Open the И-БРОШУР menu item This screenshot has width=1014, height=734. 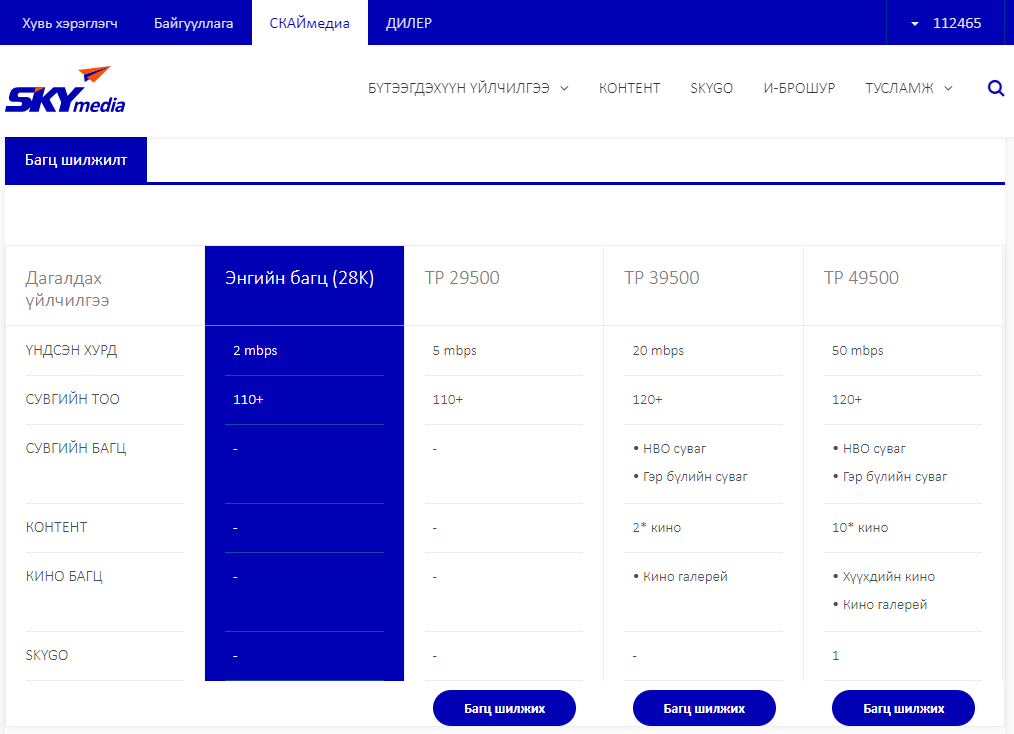tap(799, 88)
